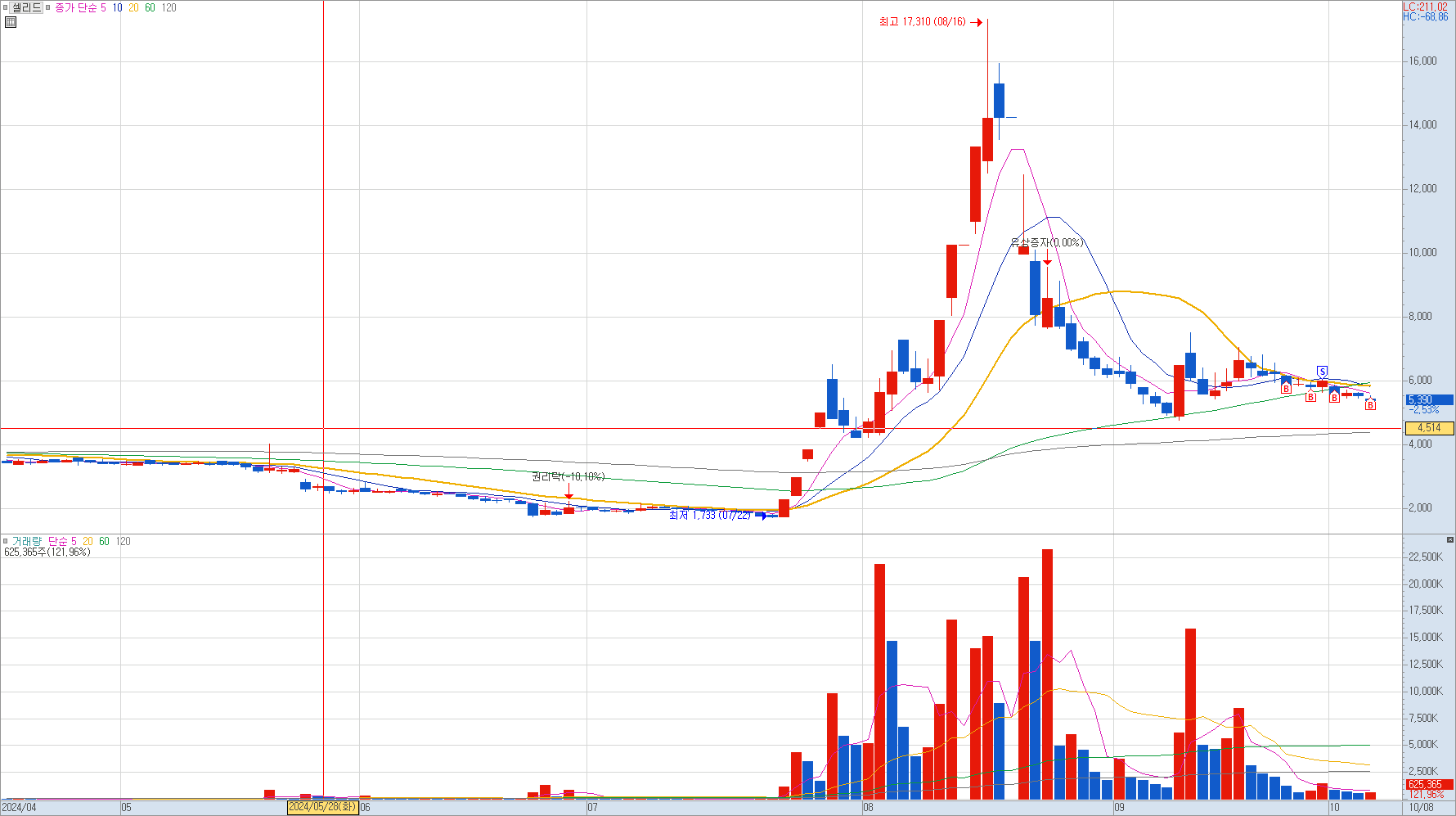Click the HC:-68.86 indicator text

coord(1425,16)
